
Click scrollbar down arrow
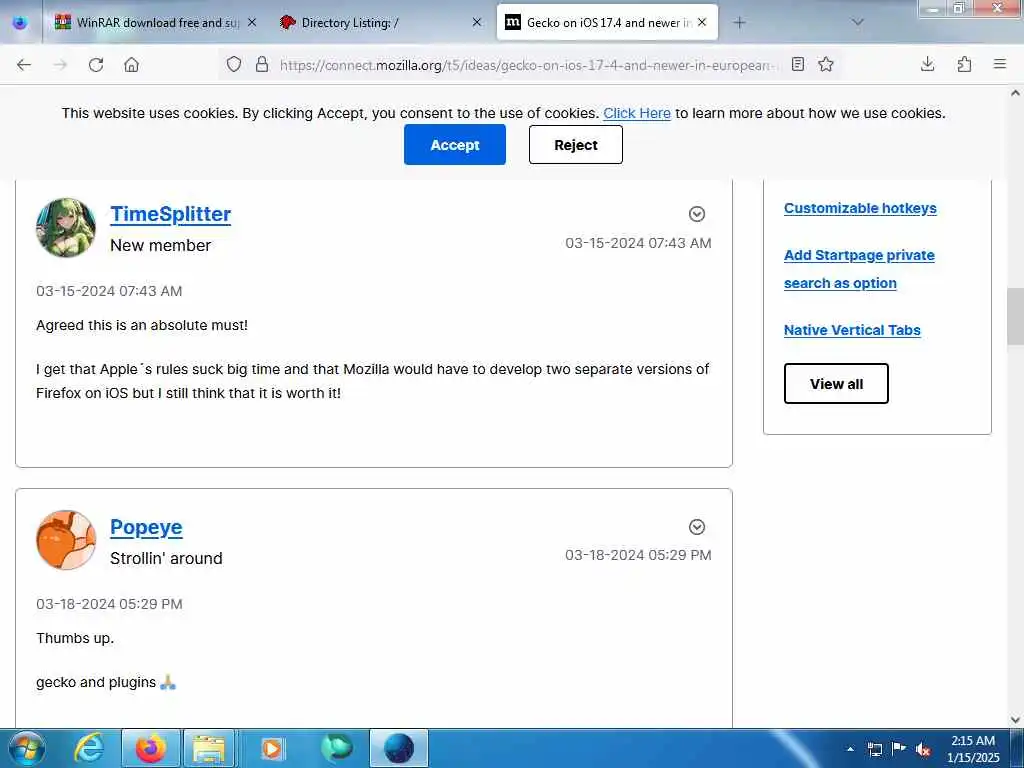coord(1015,720)
